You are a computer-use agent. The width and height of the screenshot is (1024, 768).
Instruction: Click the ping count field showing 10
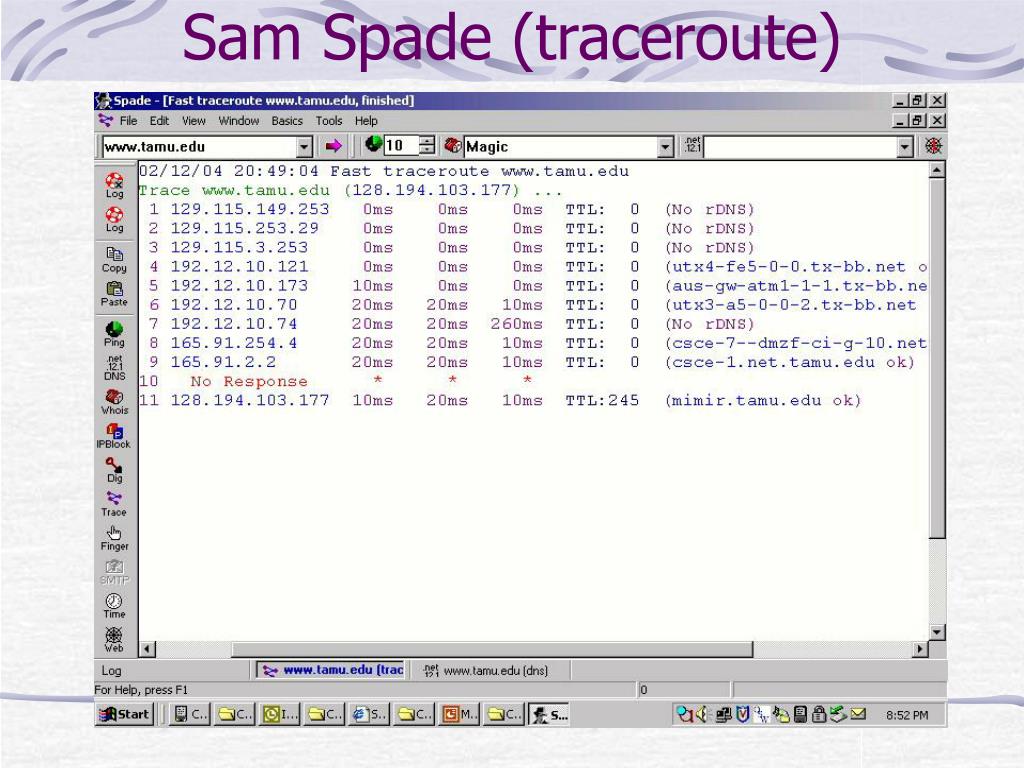click(x=402, y=146)
